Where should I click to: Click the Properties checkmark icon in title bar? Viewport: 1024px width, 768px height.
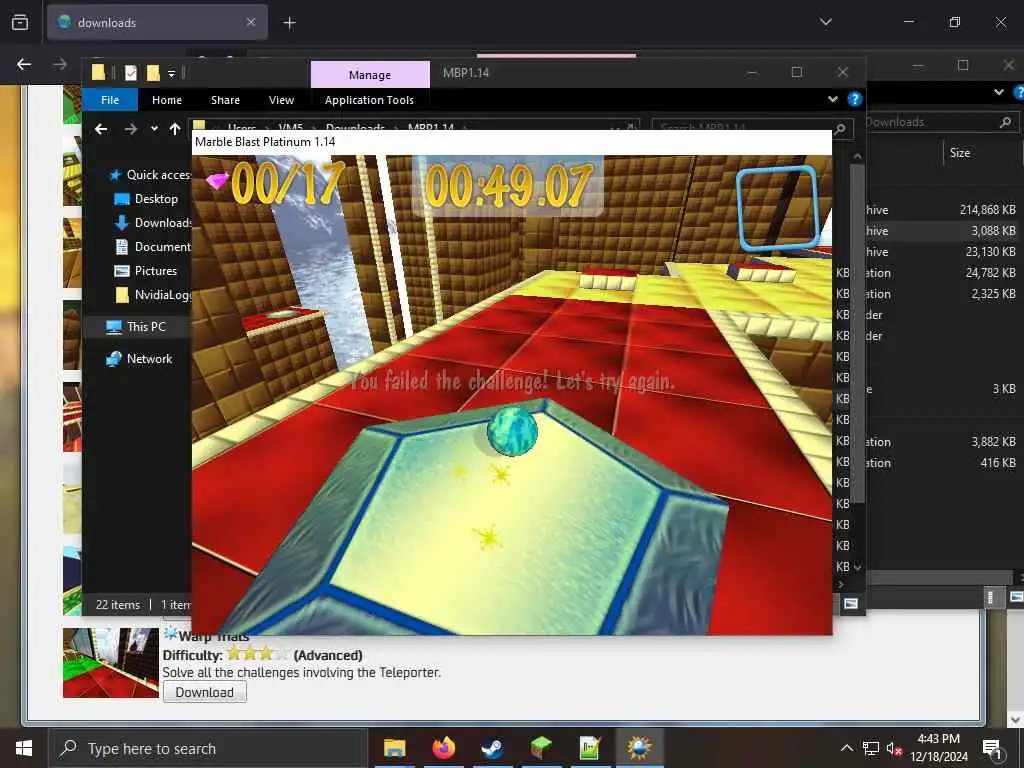[x=131, y=72]
